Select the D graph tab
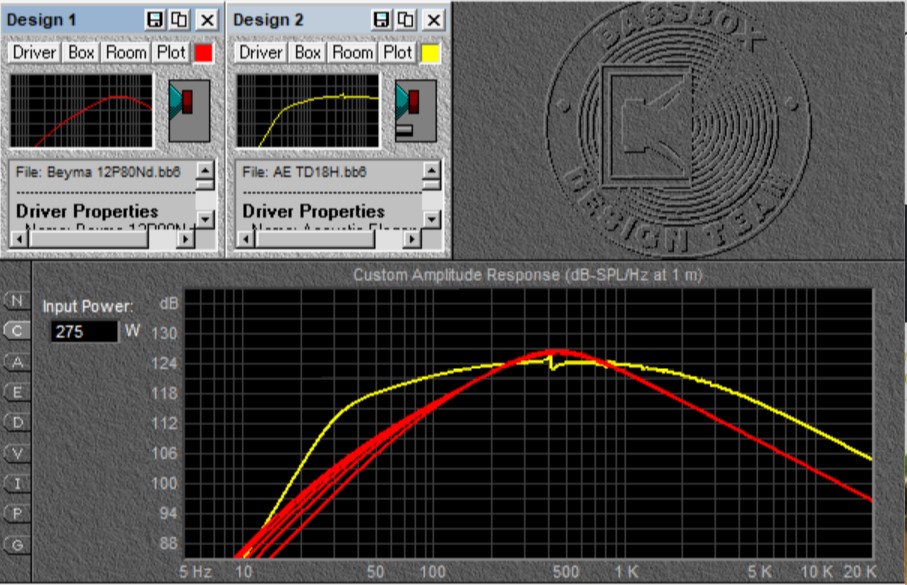Image resolution: width=907 pixels, height=585 pixels. tap(17, 422)
